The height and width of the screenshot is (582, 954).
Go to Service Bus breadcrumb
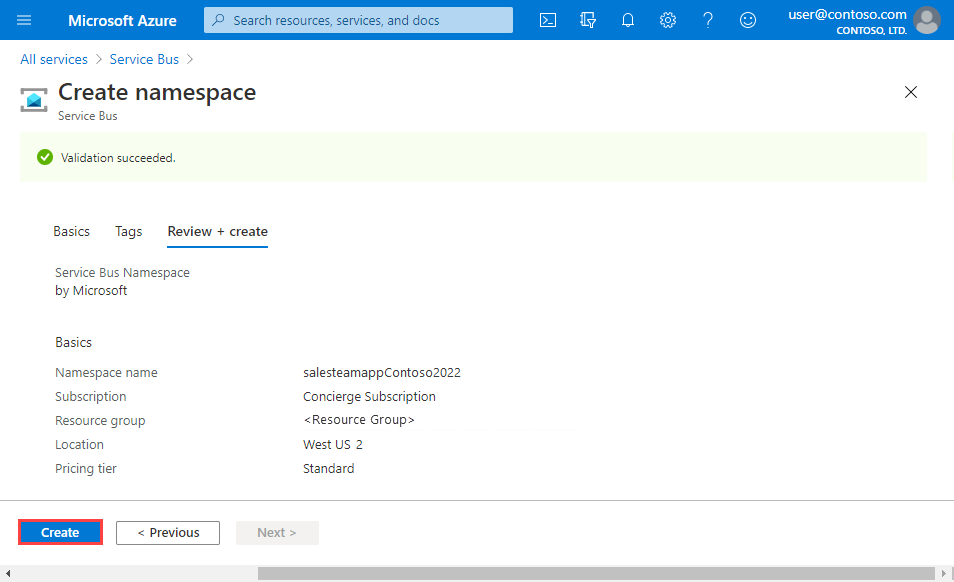point(144,59)
